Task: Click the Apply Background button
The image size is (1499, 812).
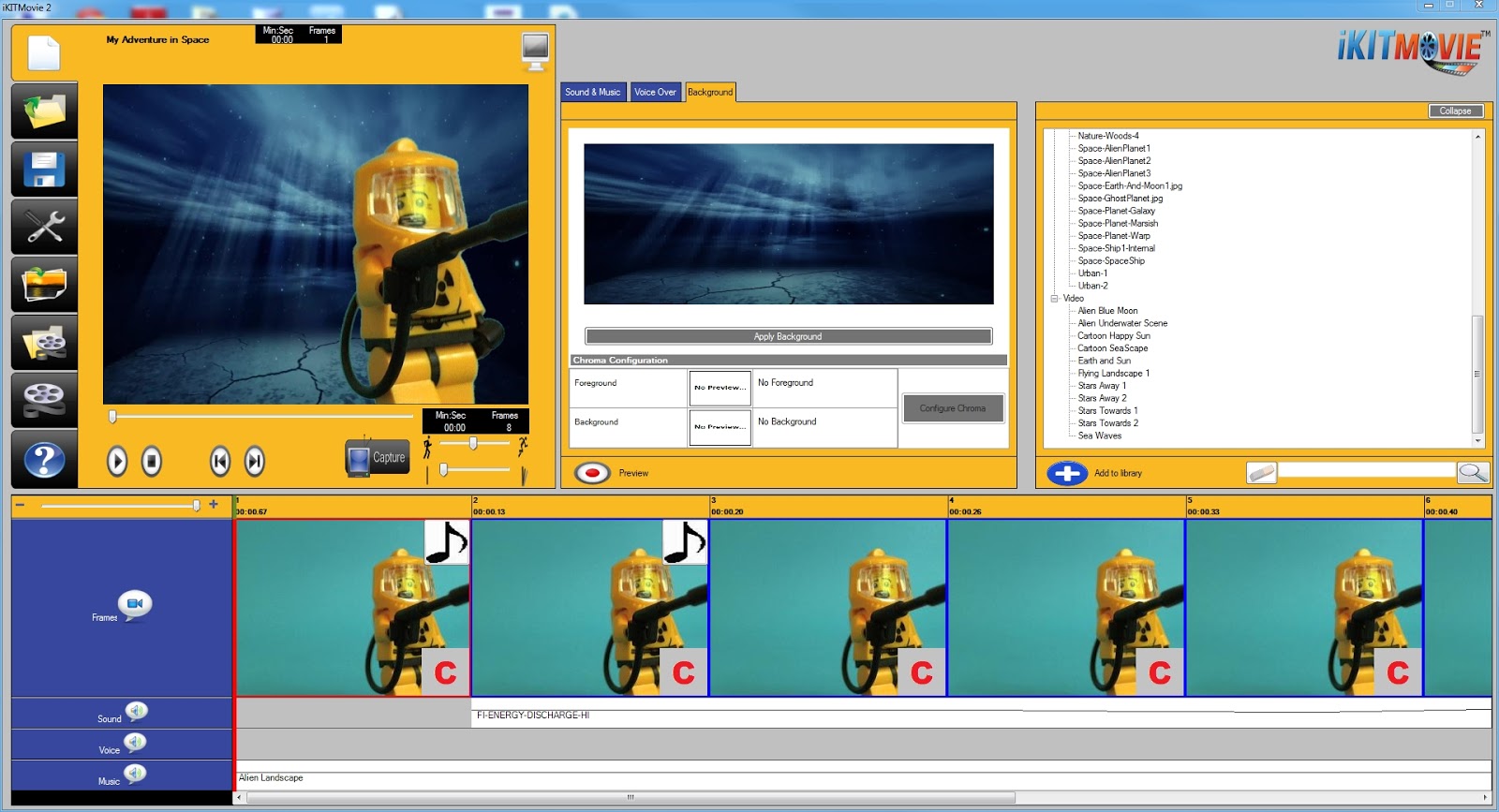Action: tap(788, 336)
